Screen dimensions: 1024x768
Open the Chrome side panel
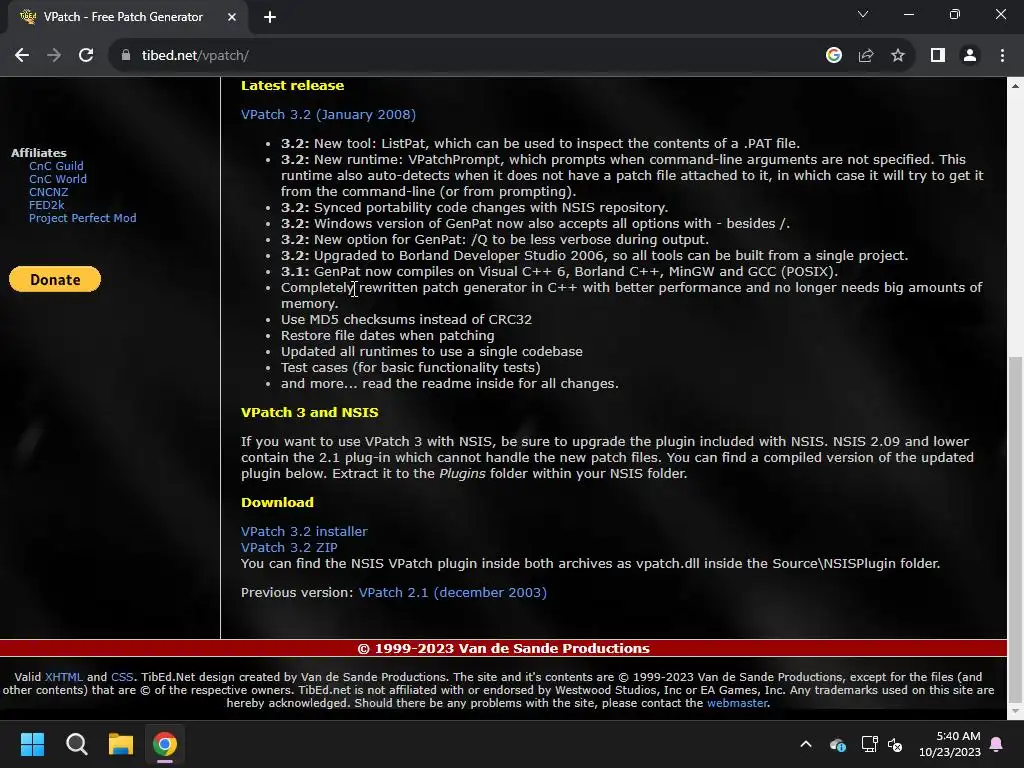tap(938, 56)
